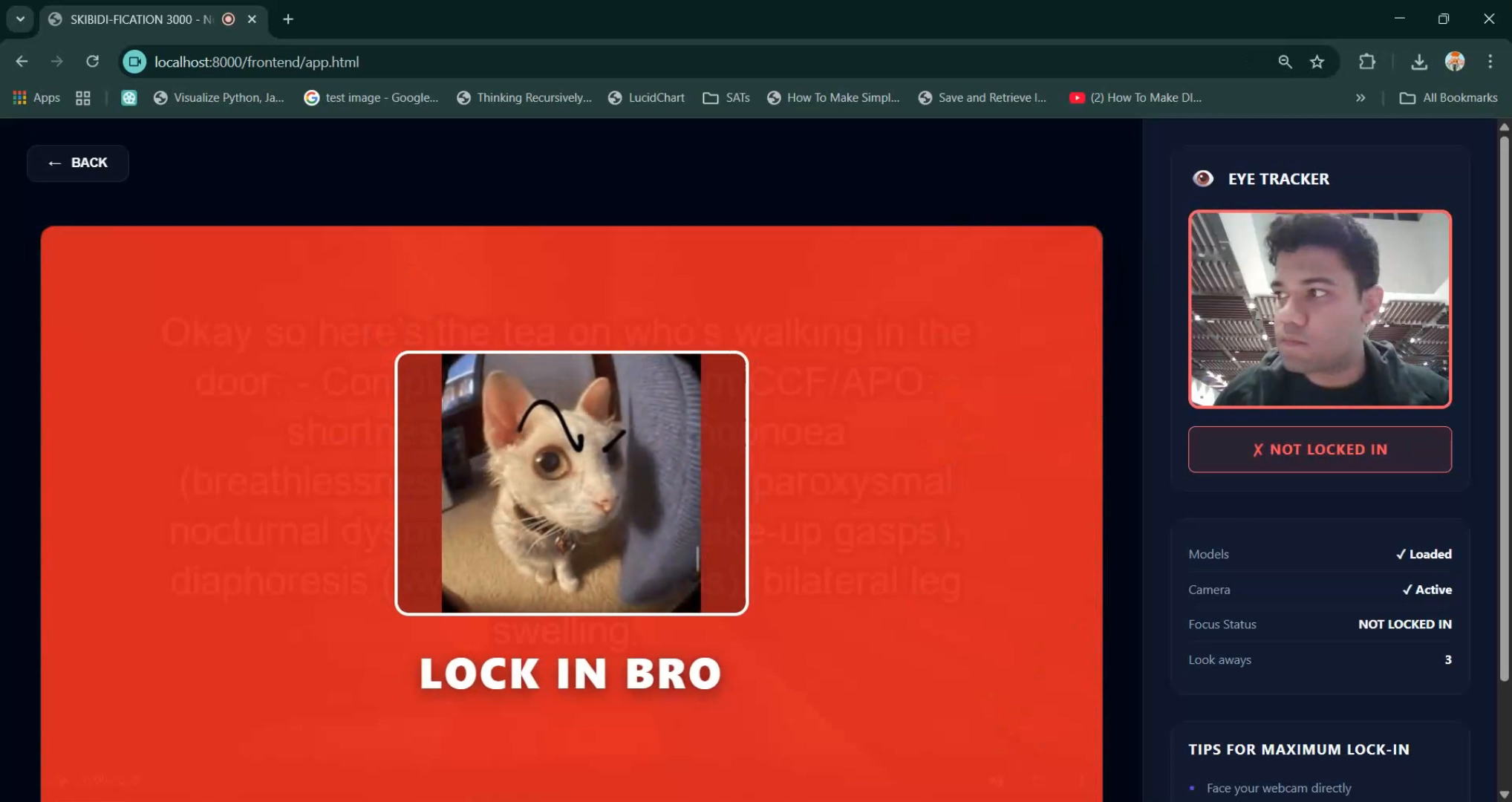Click the webcam preview thumbnail

coord(1320,309)
